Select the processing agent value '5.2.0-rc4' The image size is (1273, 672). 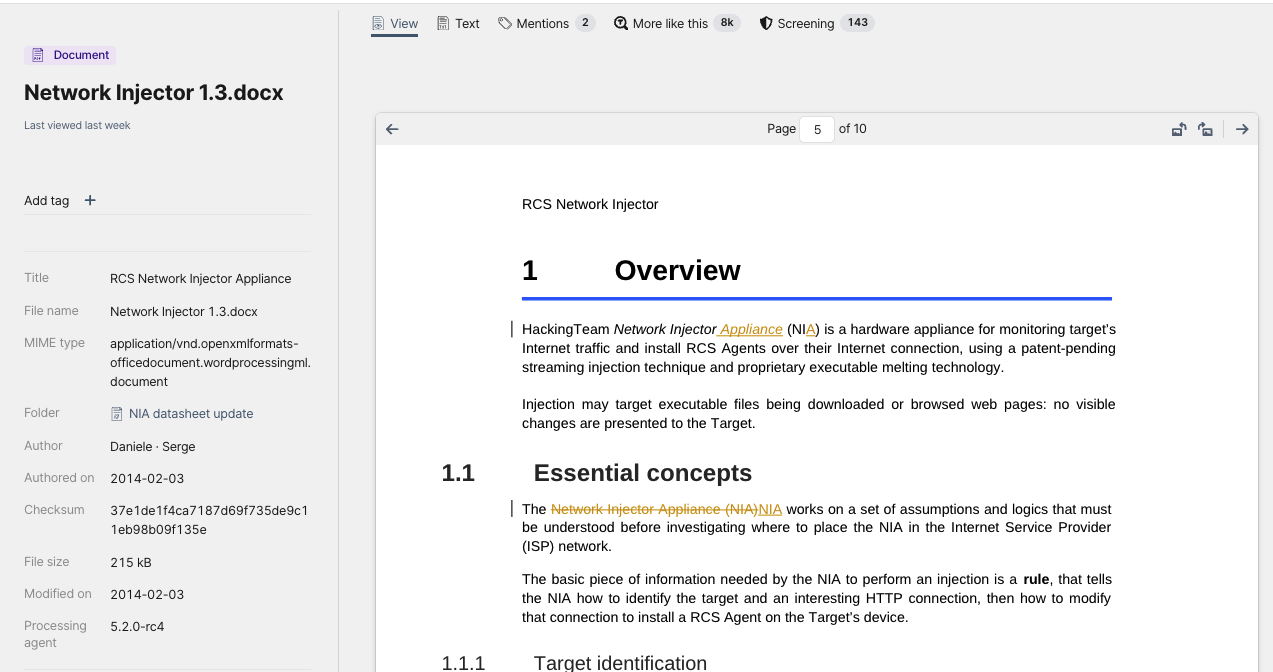(137, 627)
